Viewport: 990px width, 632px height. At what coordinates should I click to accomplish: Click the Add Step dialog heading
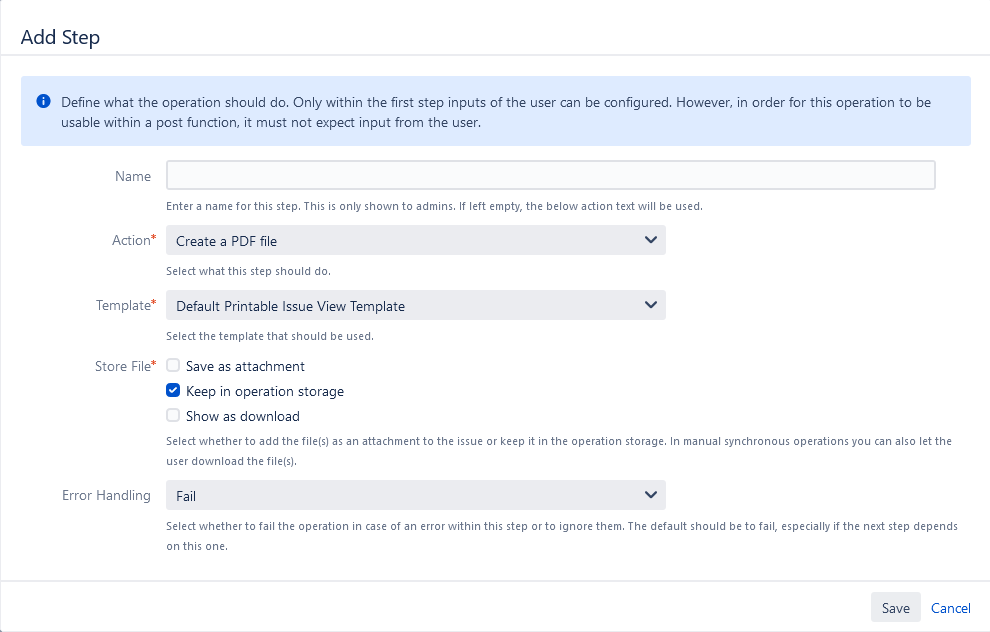tap(60, 38)
